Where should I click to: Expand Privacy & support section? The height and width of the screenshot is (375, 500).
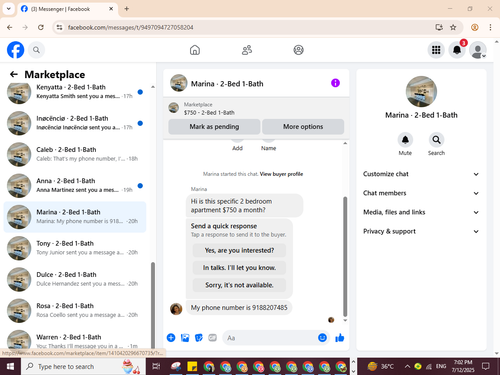421,231
